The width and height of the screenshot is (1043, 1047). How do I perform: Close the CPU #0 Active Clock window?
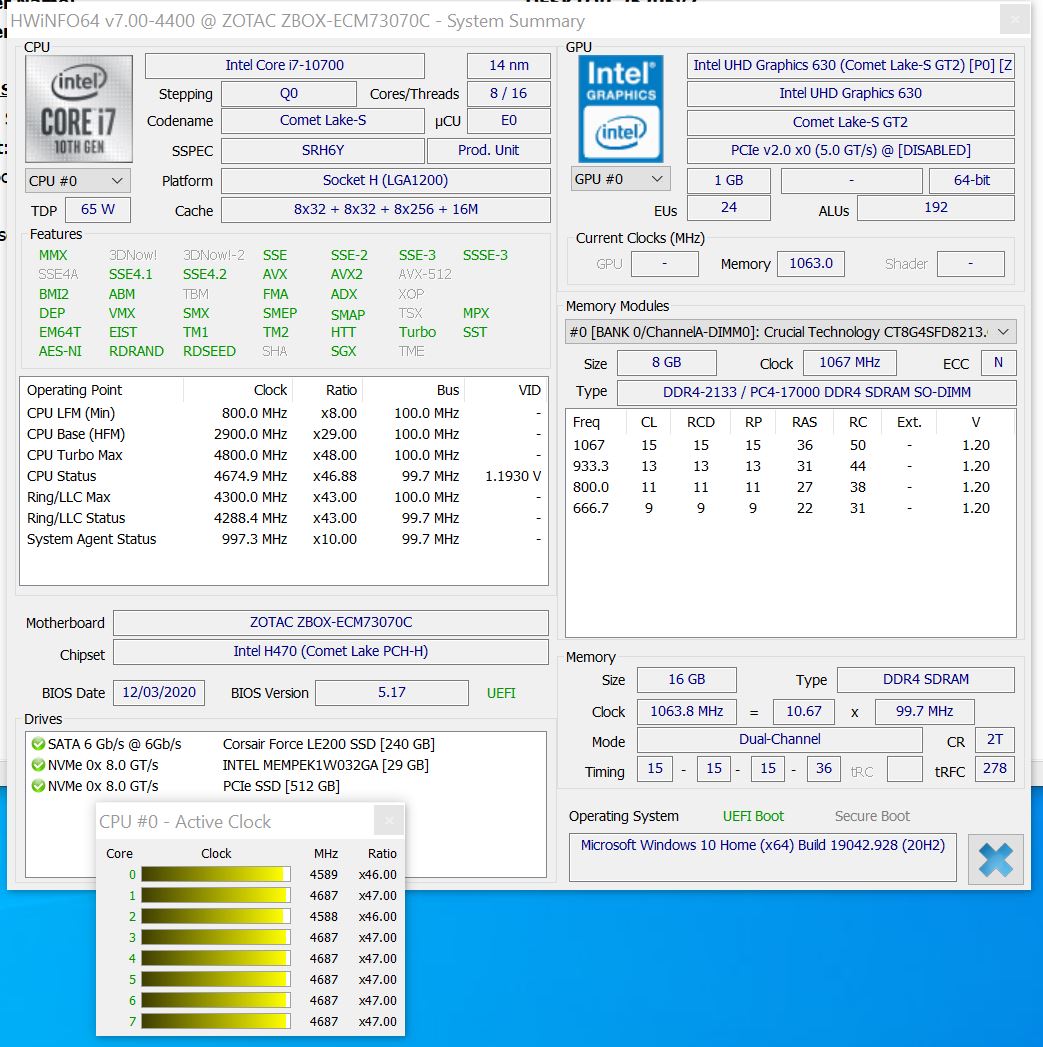pos(389,821)
